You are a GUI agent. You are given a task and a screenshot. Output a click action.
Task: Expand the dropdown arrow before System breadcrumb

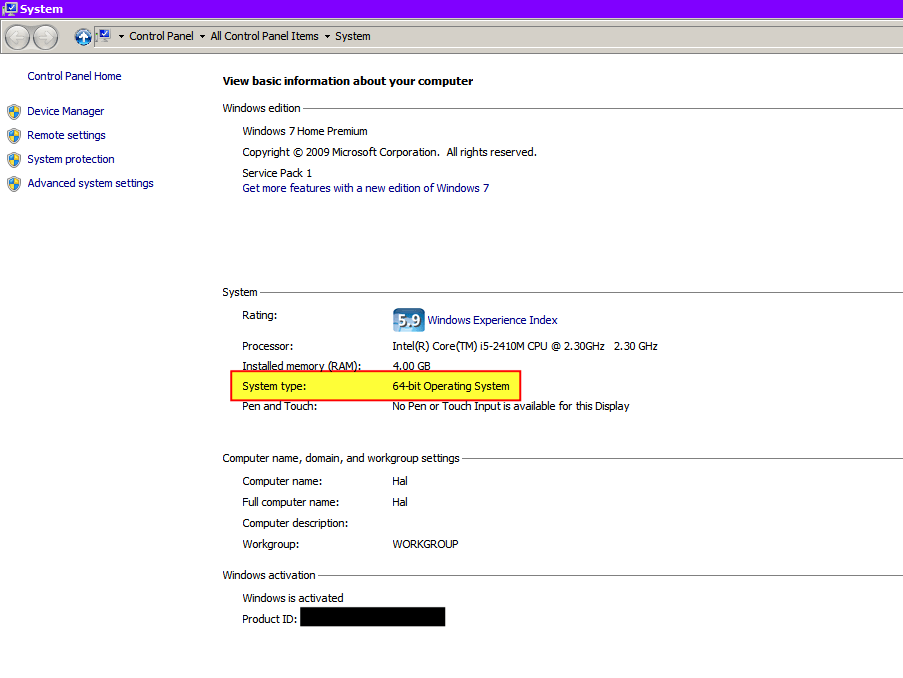tap(326, 37)
